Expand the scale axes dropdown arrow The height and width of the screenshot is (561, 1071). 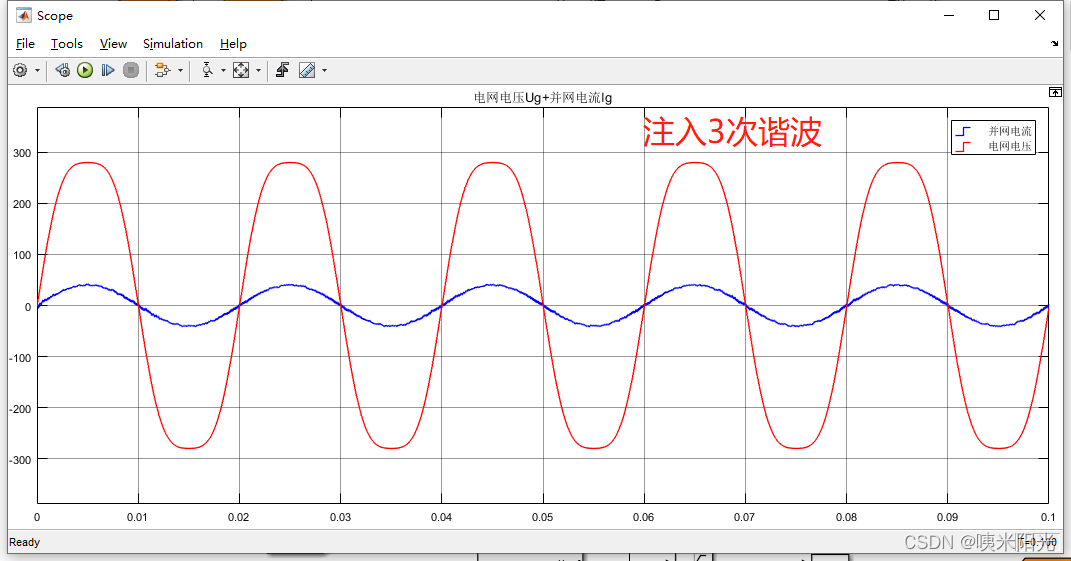[258, 70]
